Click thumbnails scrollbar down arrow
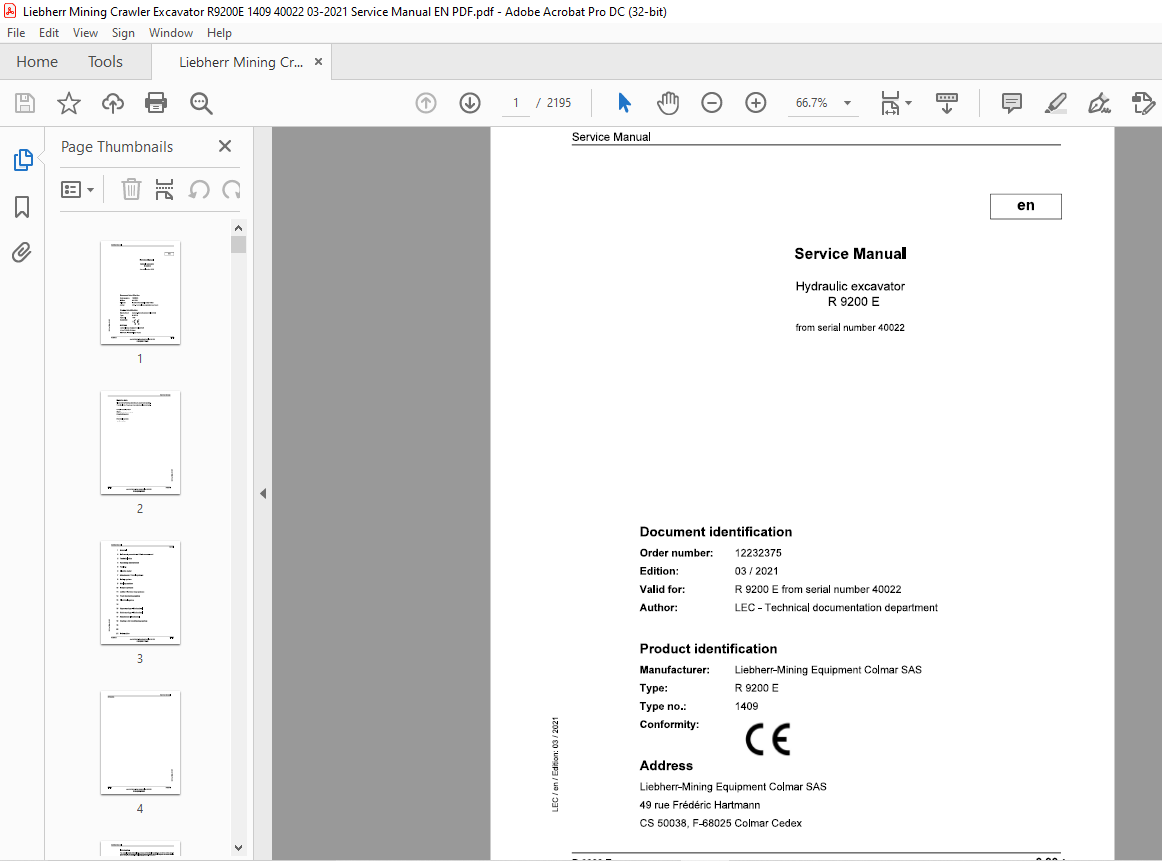Viewport: 1162px width, 861px height. (x=238, y=848)
